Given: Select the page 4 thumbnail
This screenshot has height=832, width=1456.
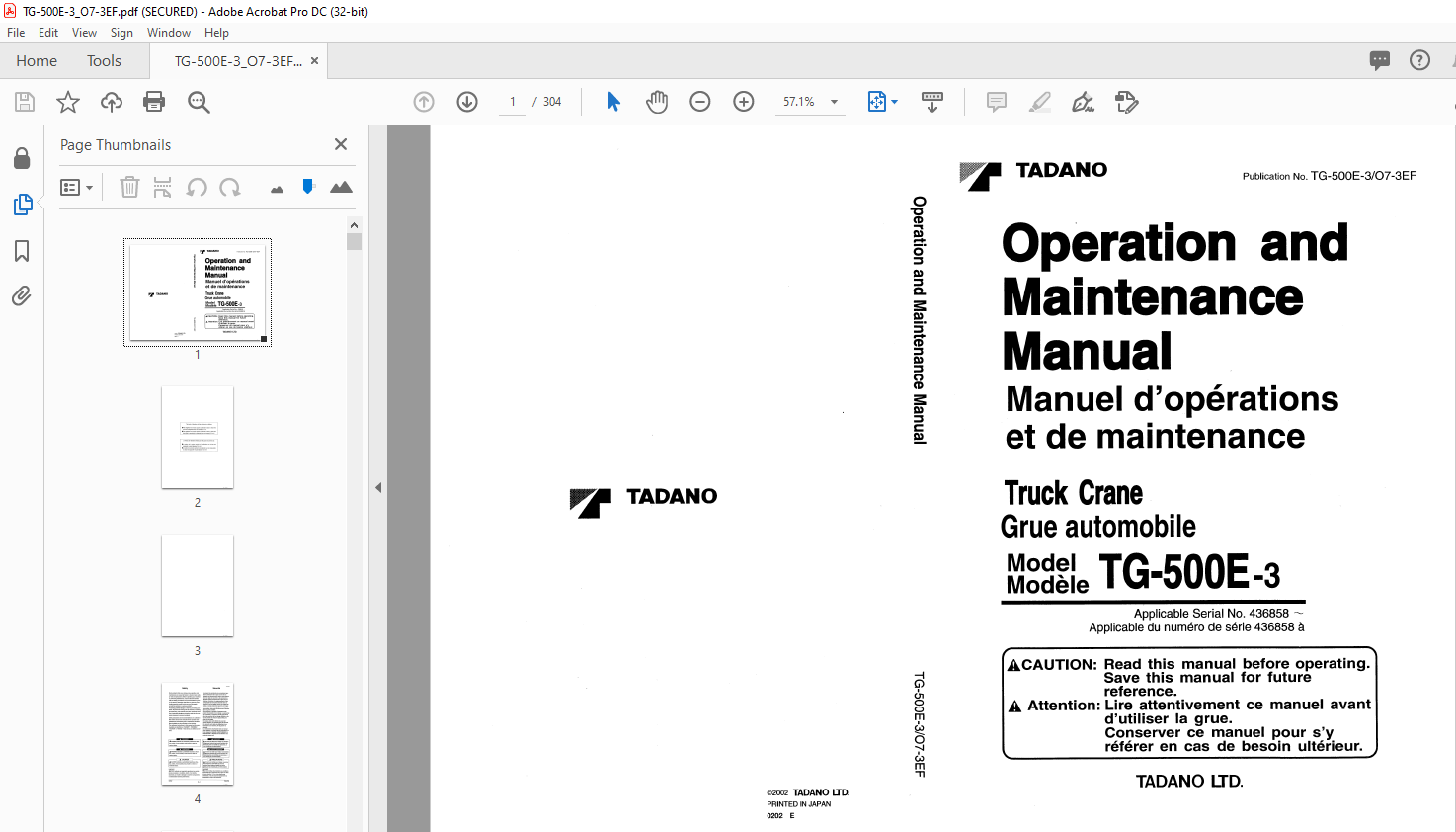Looking at the screenshot, I should [198, 733].
